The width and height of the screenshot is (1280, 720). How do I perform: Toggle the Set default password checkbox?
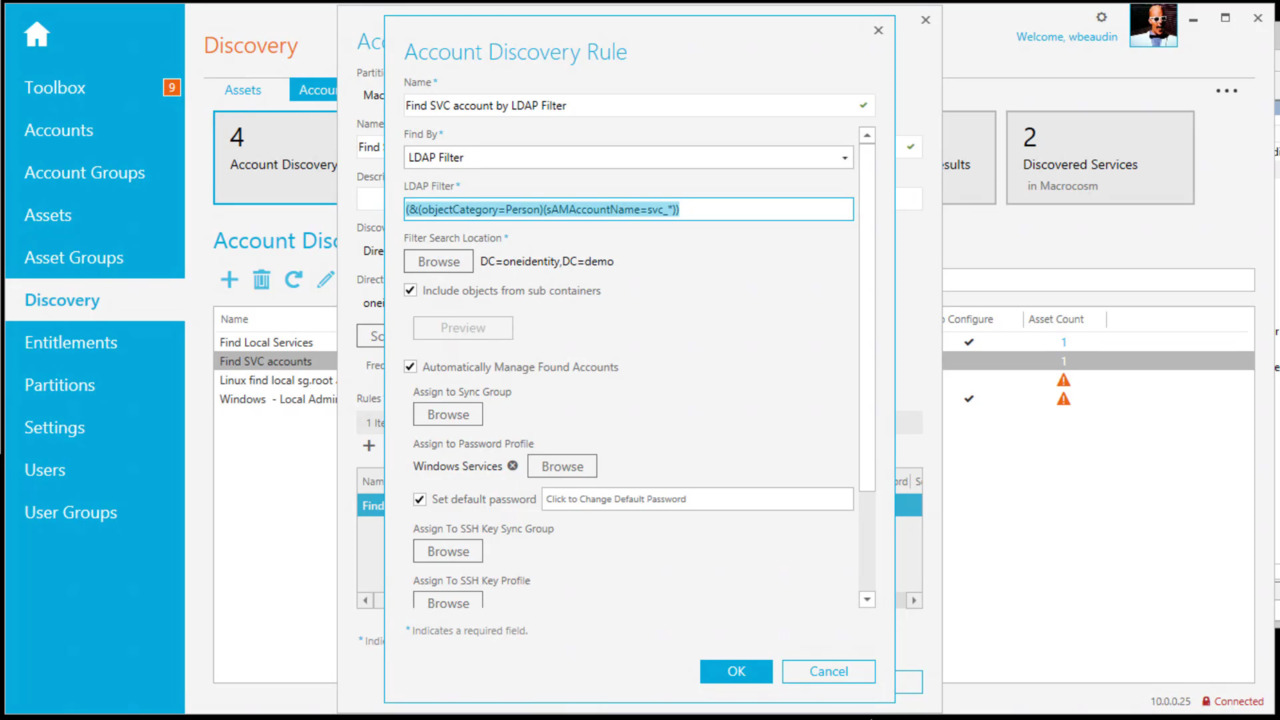pos(420,499)
